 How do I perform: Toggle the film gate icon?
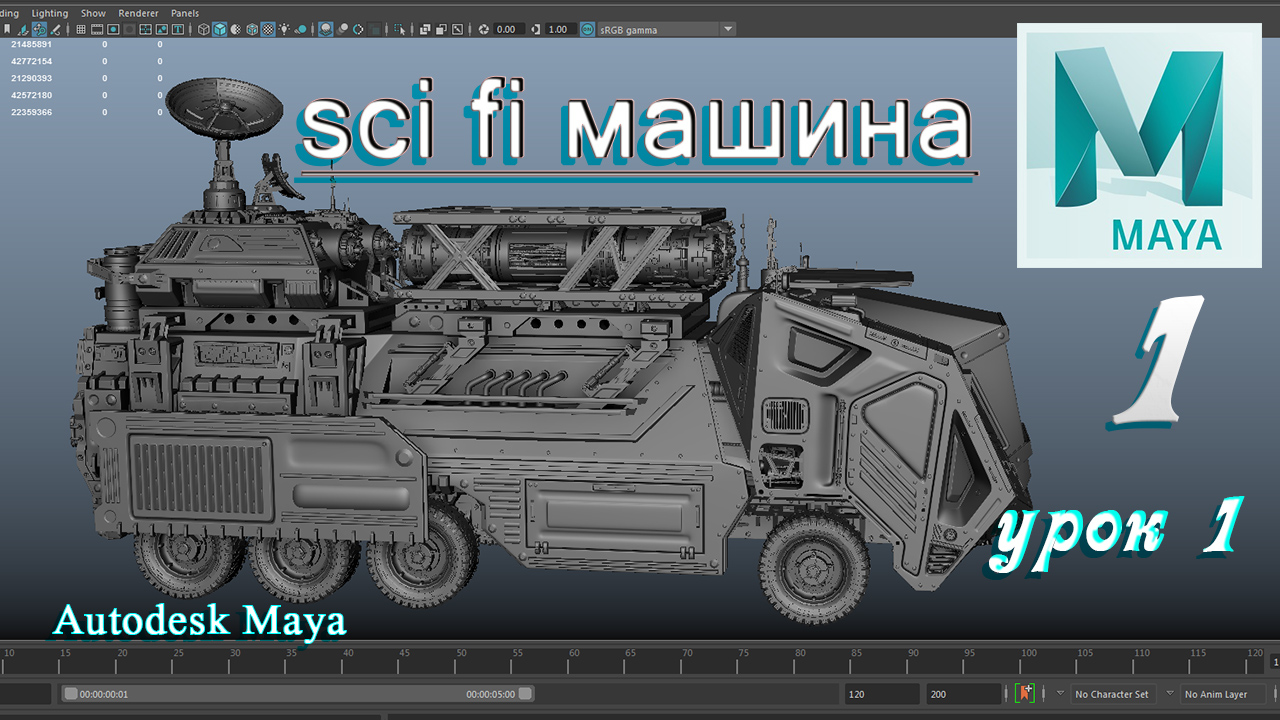click(97, 29)
